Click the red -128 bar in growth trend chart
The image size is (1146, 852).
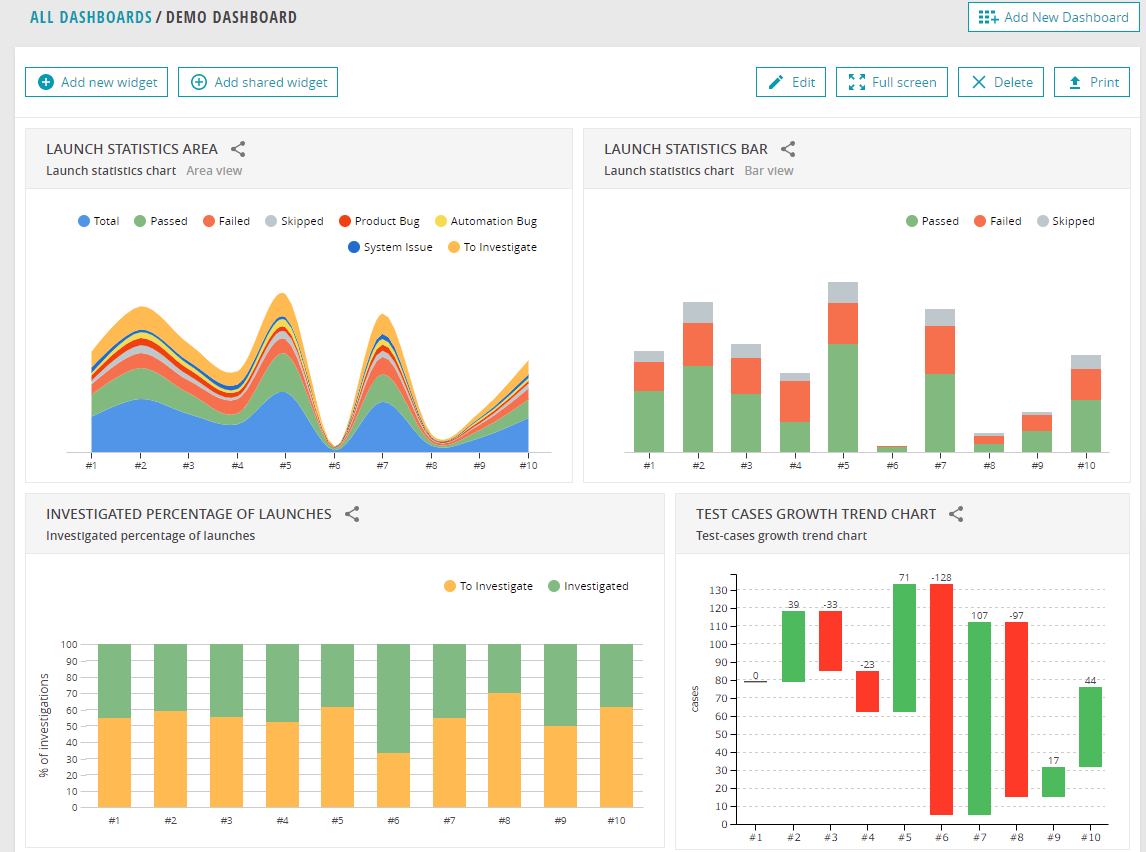point(941,699)
